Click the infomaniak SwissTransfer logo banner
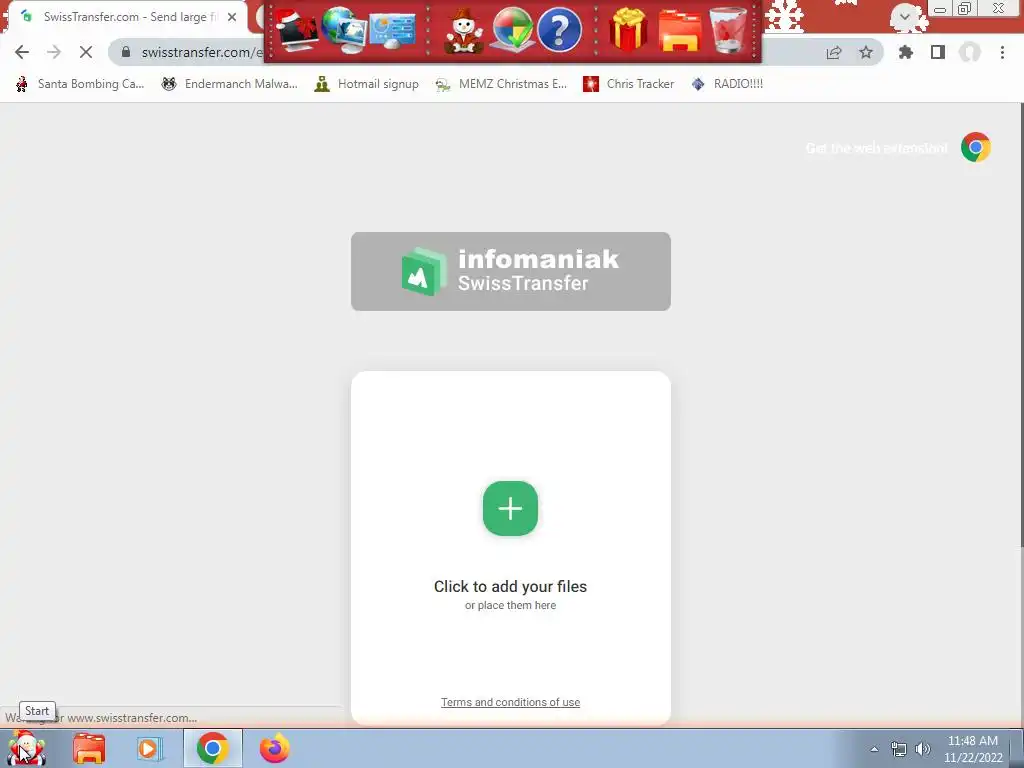Screen dimensions: 1024x768 point(511,271)
